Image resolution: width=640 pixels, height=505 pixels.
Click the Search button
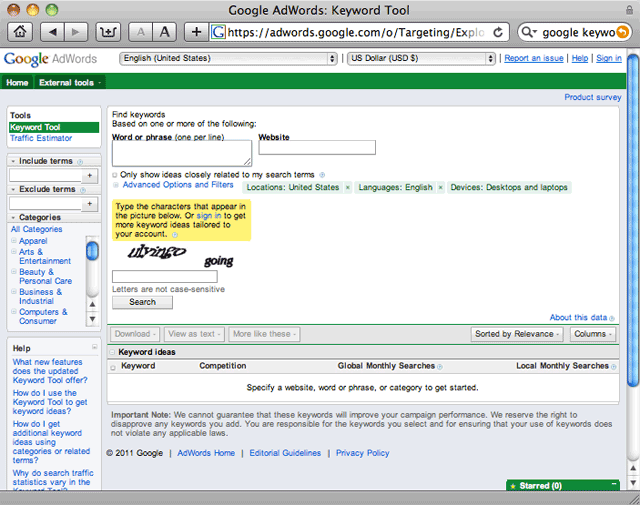click(142, 302)
